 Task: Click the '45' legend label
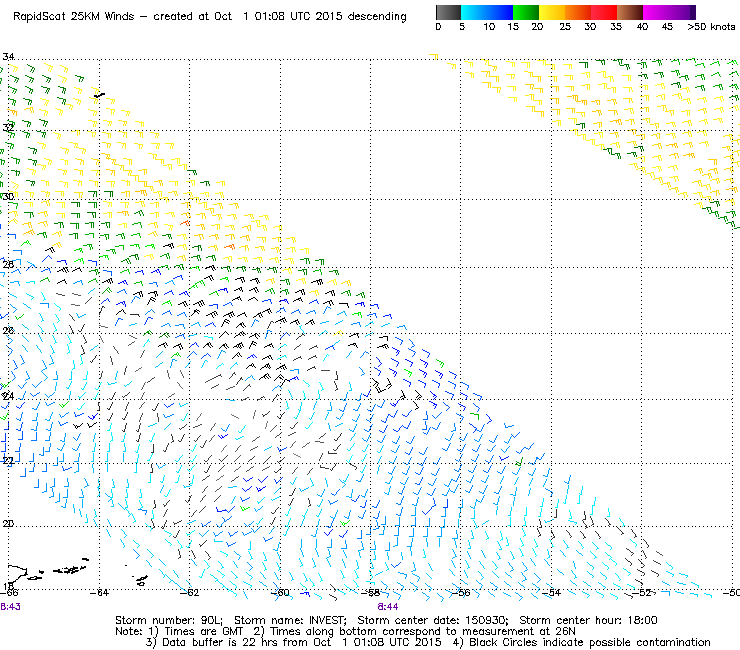pyautogui.click(x=667, y=27)
